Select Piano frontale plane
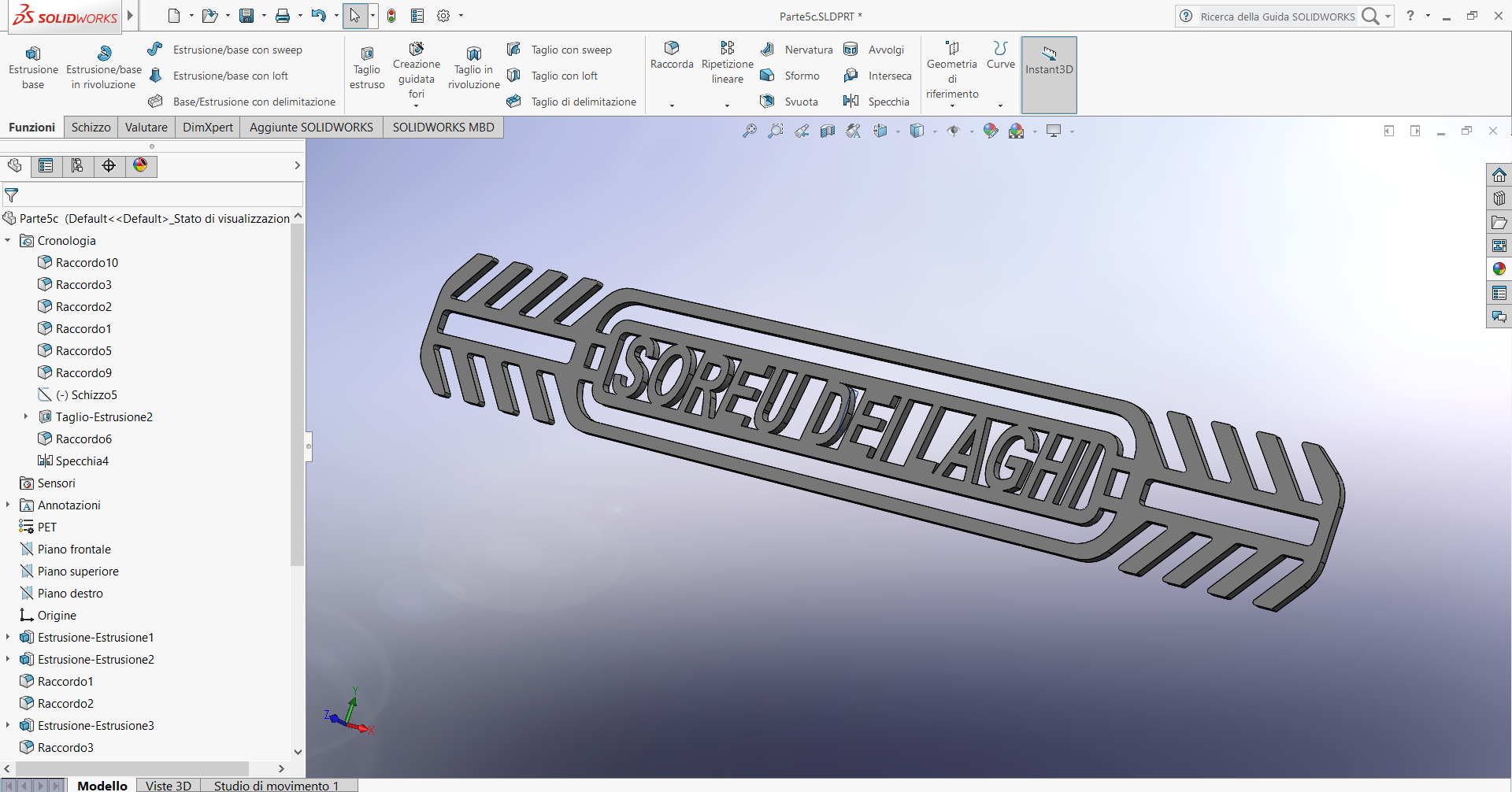 pos(65,549)
